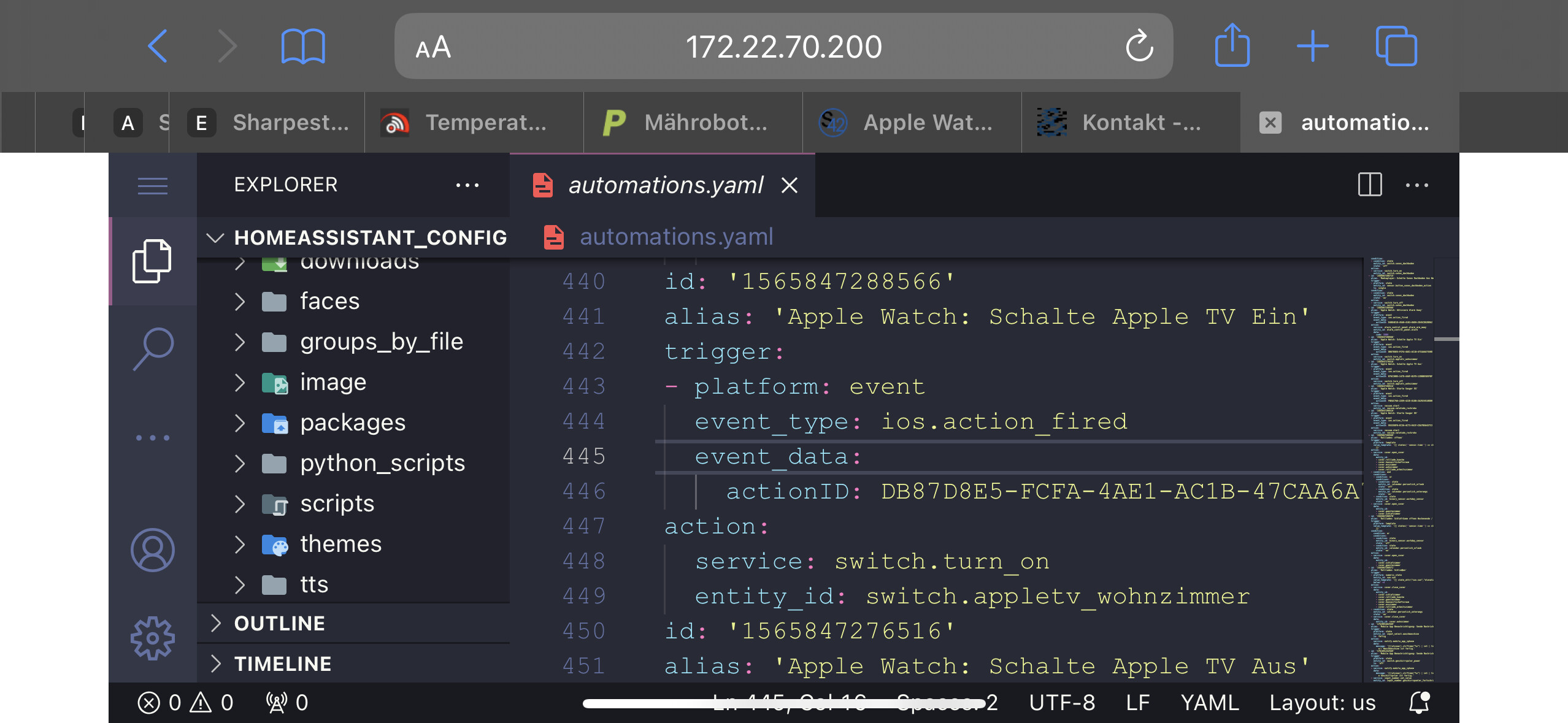Click line number 446 in gutter
Screen dimensions: 1568x723
[584, 491]
